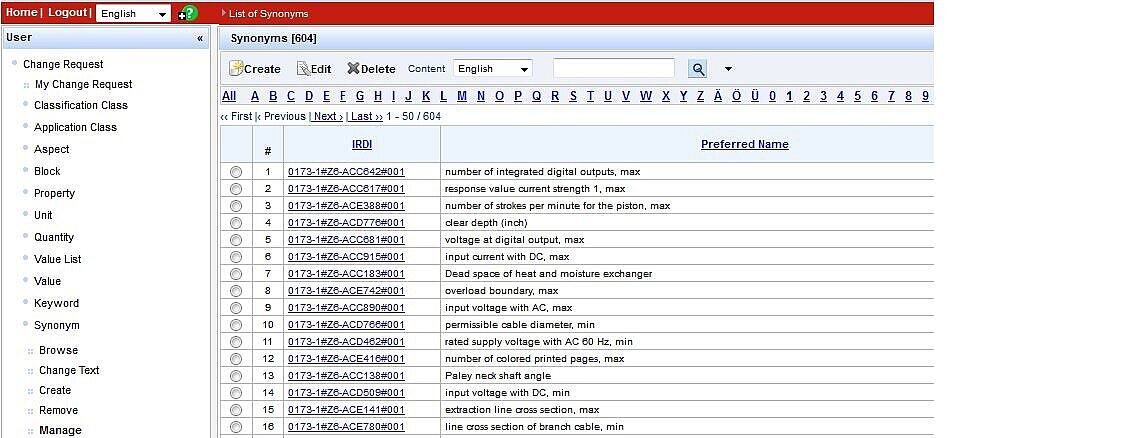
Task: Click in the synonym search text field
Action: pyautogui.click(x=613, y=68)
